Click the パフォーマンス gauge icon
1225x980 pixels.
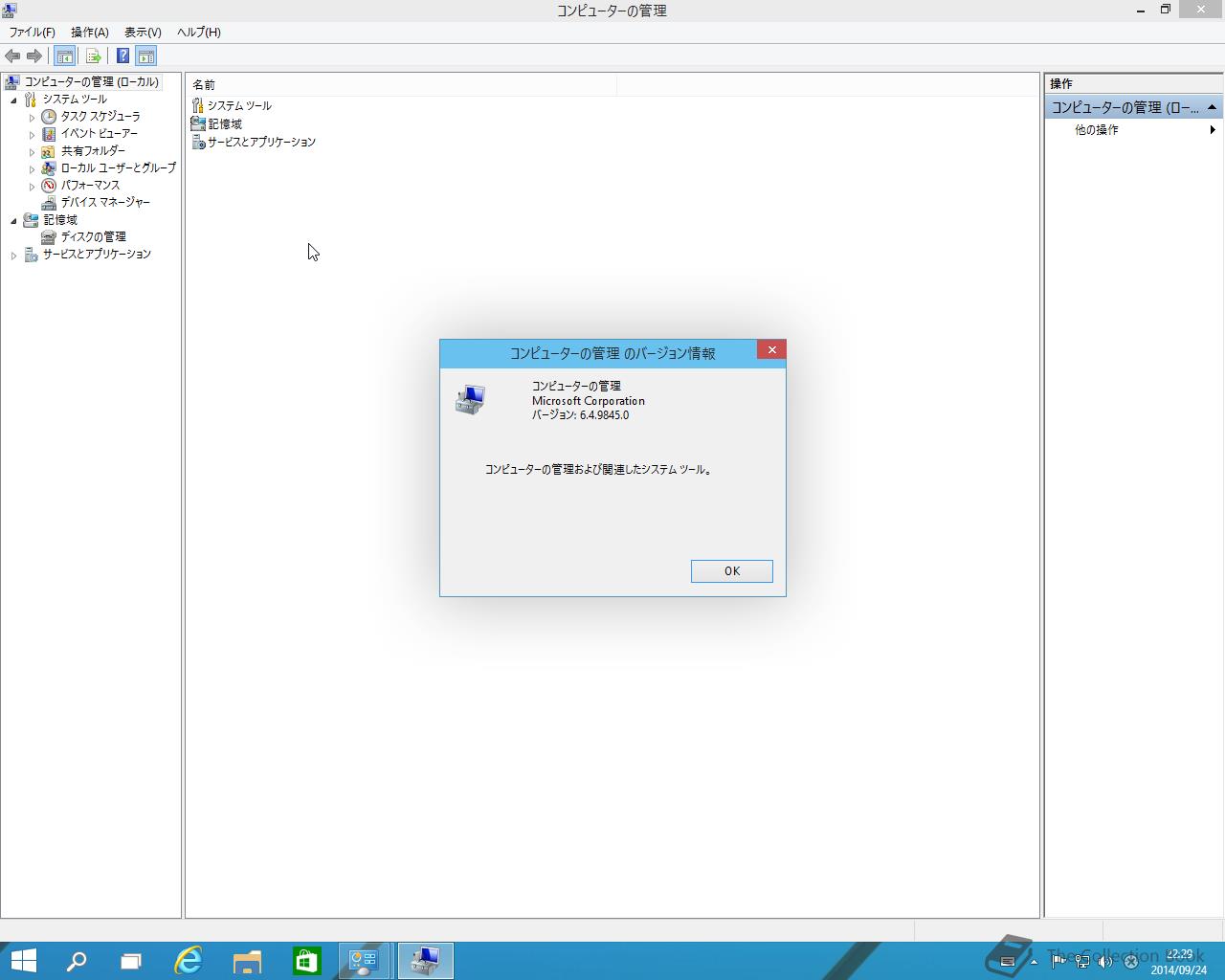[49, 186]
